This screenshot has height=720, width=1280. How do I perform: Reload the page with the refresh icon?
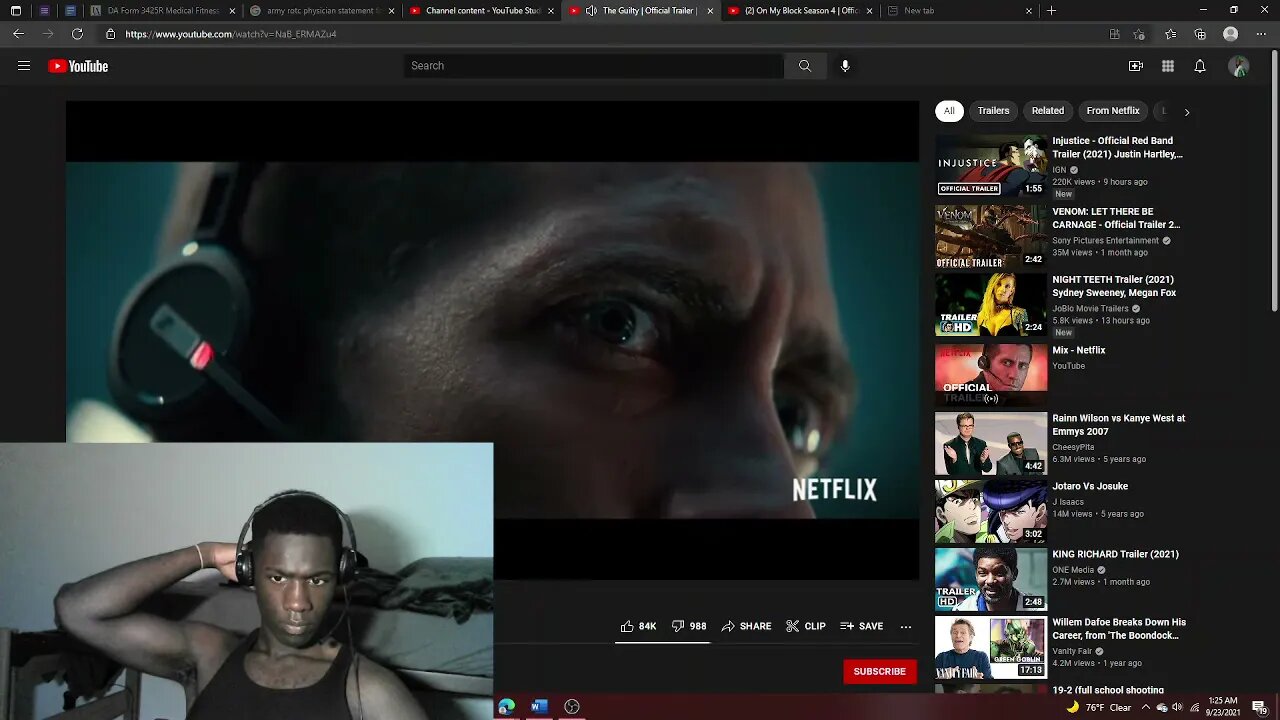pyautogui.click(x=77, y=34)
